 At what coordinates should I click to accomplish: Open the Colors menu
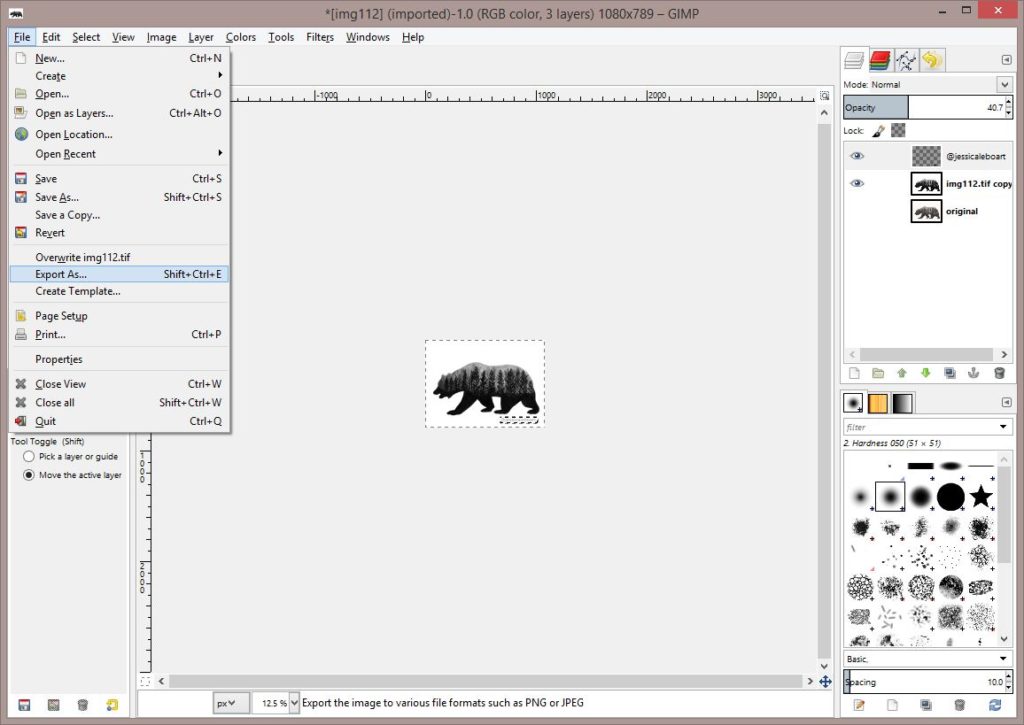240,37
